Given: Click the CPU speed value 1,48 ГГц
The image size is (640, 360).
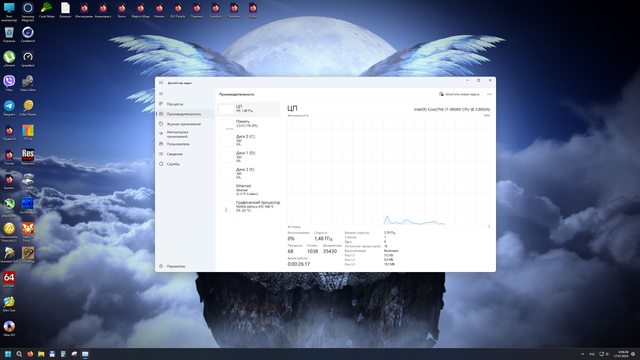Looking at the screenshot, I should pyautogui.click(x=323, y=238).
